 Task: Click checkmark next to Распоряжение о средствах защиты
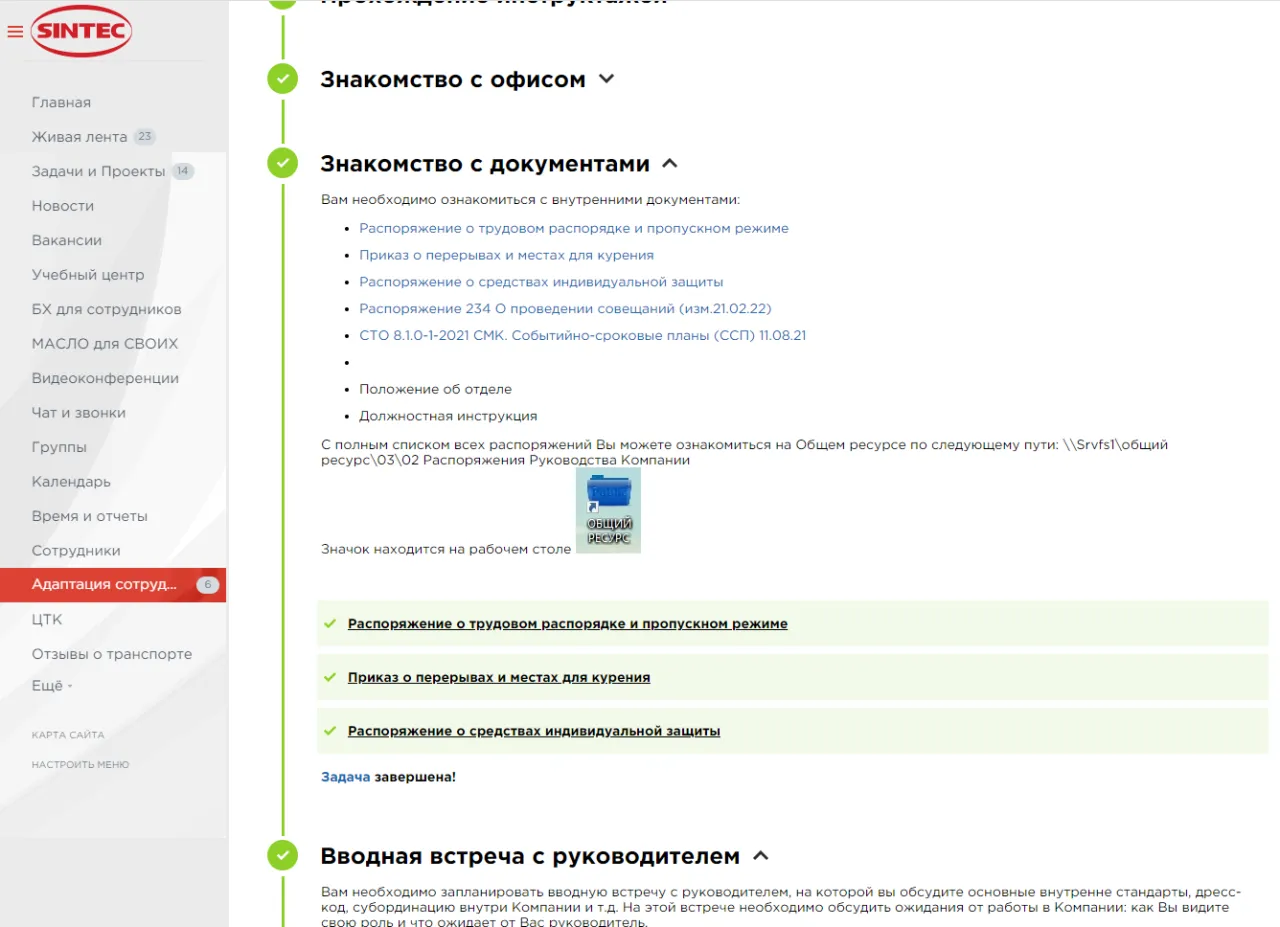(x=330, y=731)
